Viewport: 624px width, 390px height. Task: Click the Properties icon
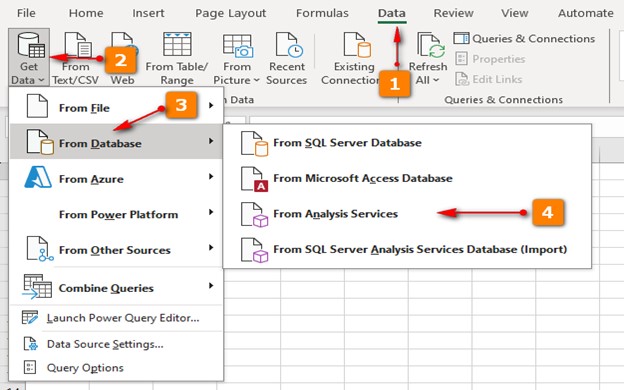461,58
